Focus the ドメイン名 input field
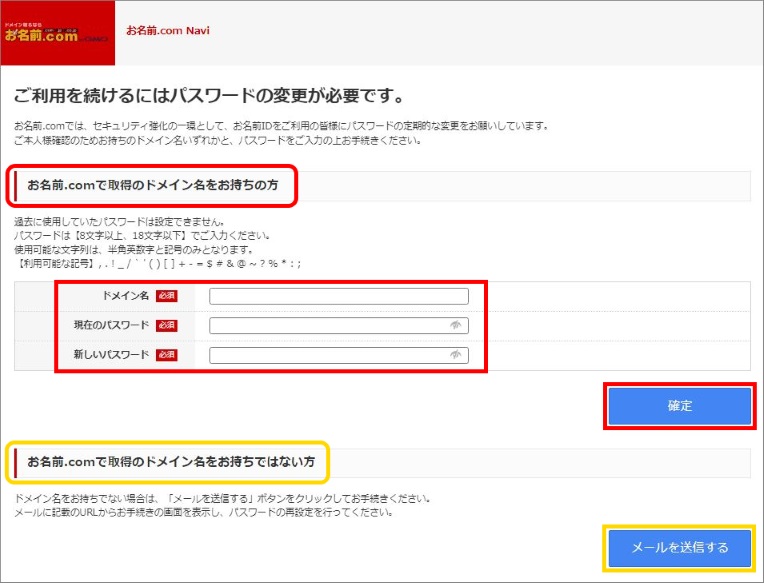The image size is (764, 583). pos(339,296)
